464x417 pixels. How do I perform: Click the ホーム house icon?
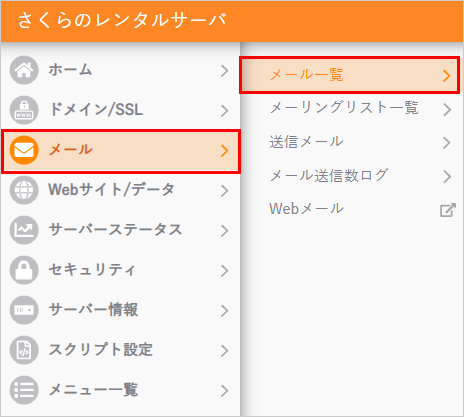[x=24, y=70]
